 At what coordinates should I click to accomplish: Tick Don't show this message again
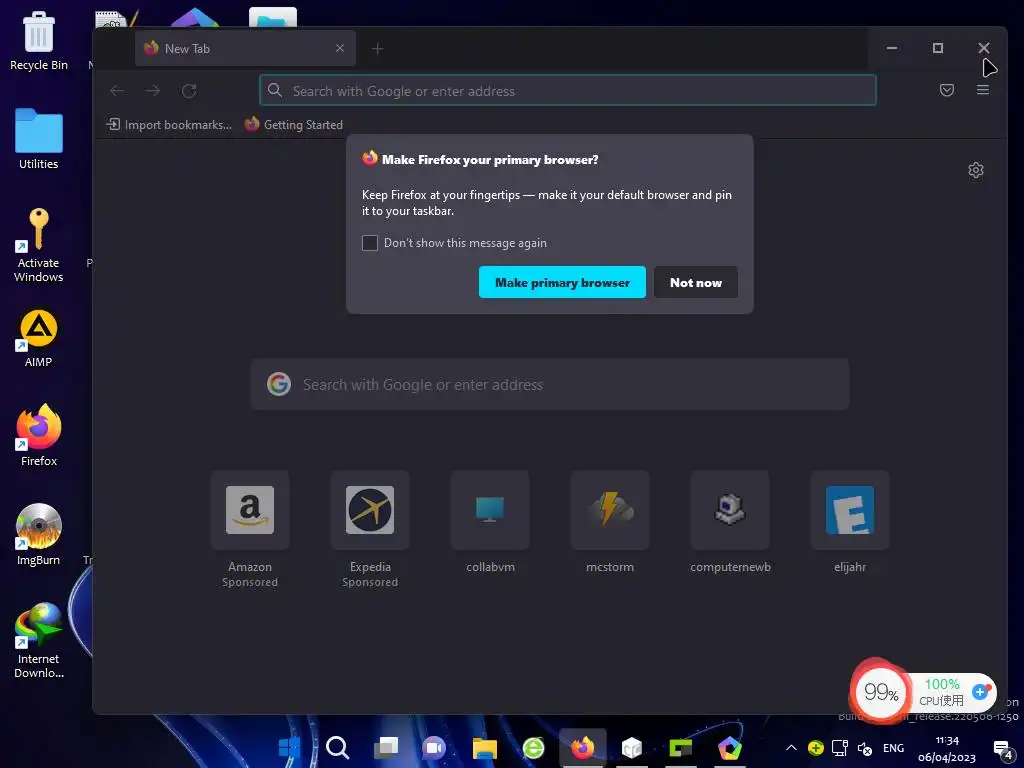pos(370,243)
